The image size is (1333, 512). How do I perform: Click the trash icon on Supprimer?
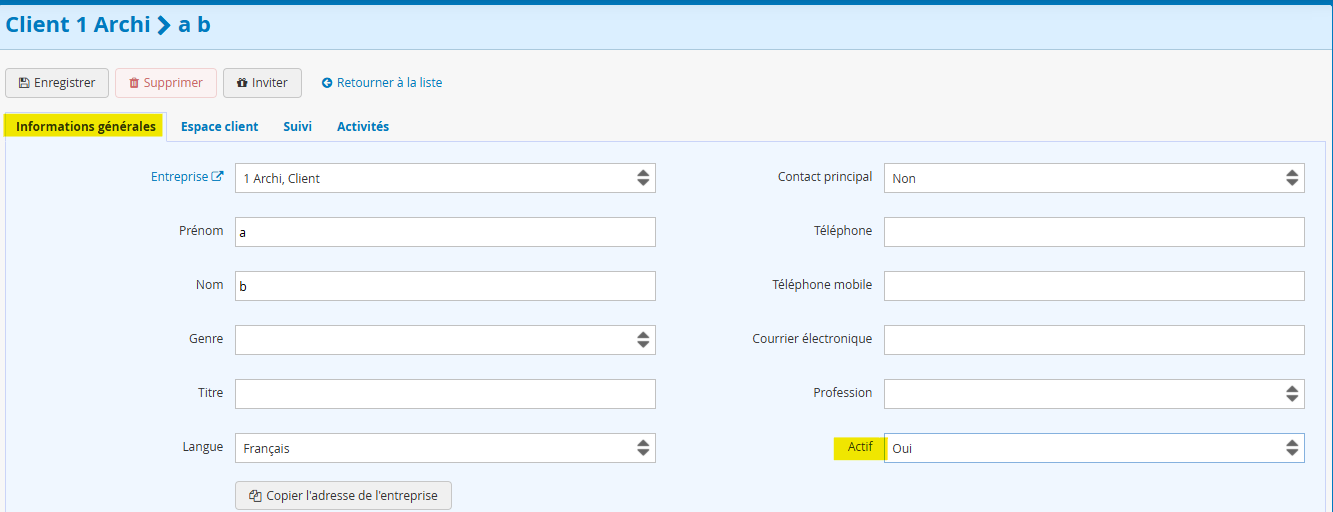click(x=134, y=83)
